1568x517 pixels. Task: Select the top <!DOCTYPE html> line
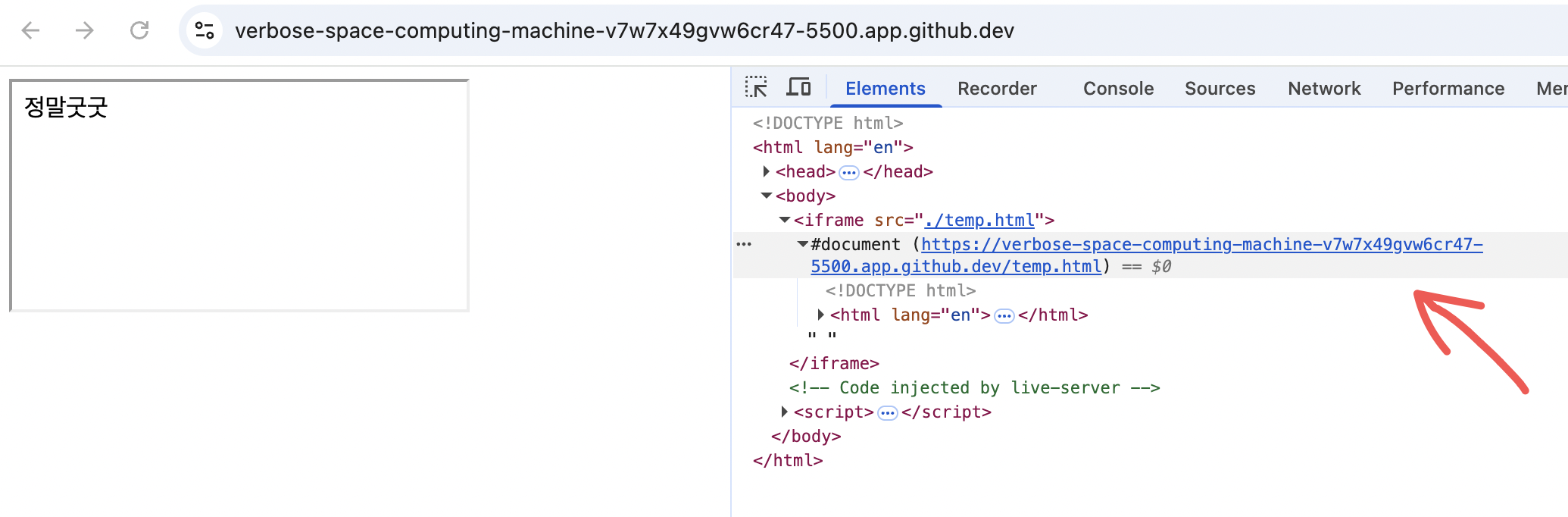(828, 123)
